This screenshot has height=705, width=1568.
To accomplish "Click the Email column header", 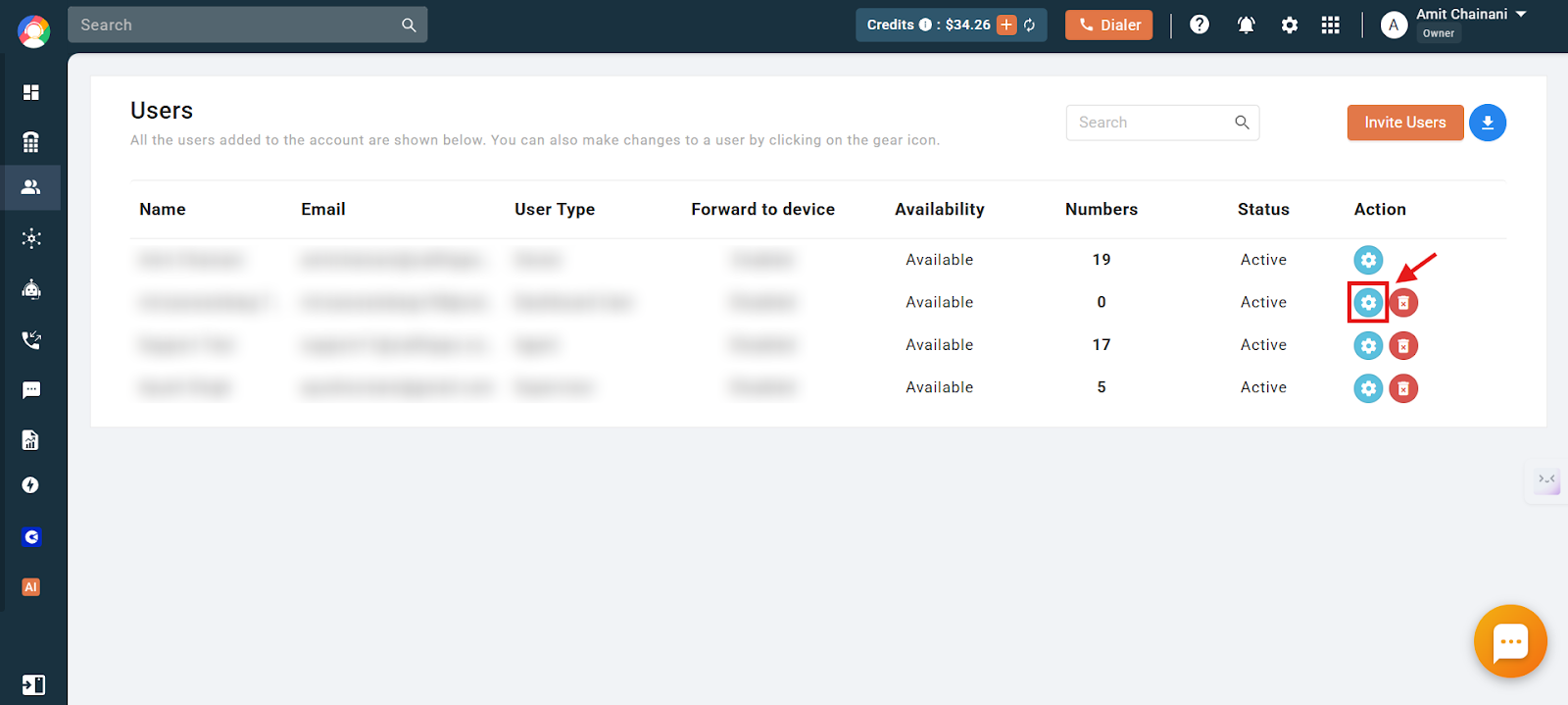I will pyautogui.click(x=323, y=209).
